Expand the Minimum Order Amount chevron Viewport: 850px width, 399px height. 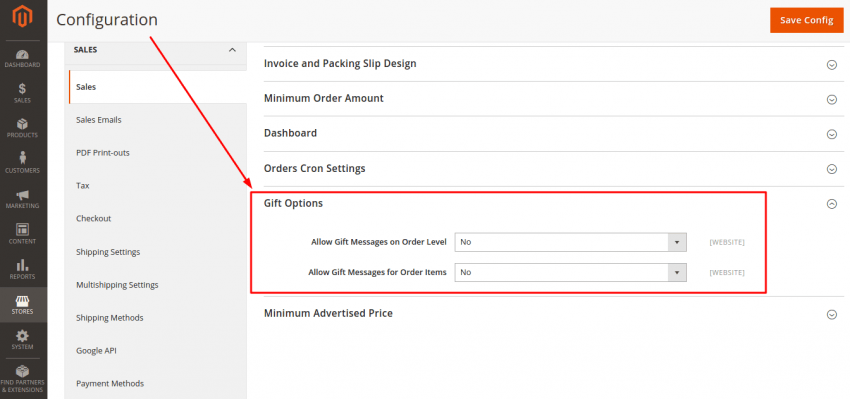pos(832,100)
